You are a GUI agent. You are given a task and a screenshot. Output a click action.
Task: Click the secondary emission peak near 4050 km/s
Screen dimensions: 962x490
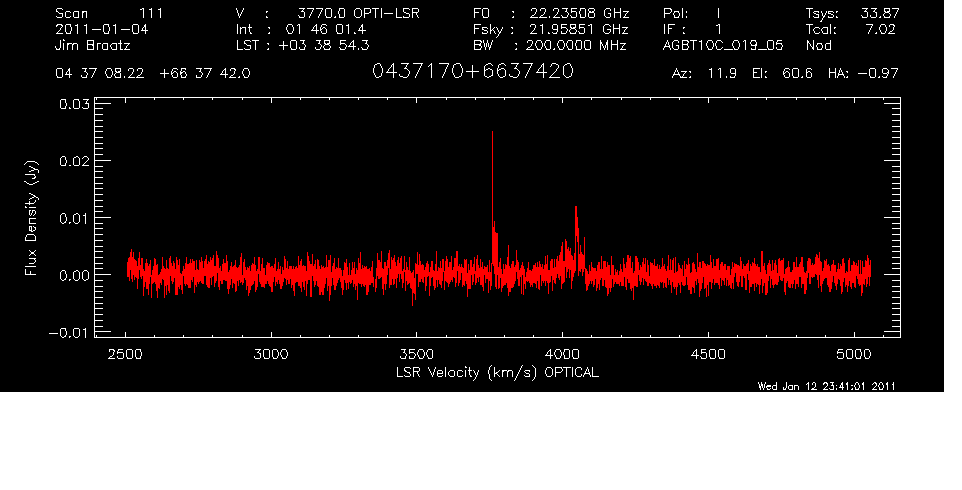point(576,209)
